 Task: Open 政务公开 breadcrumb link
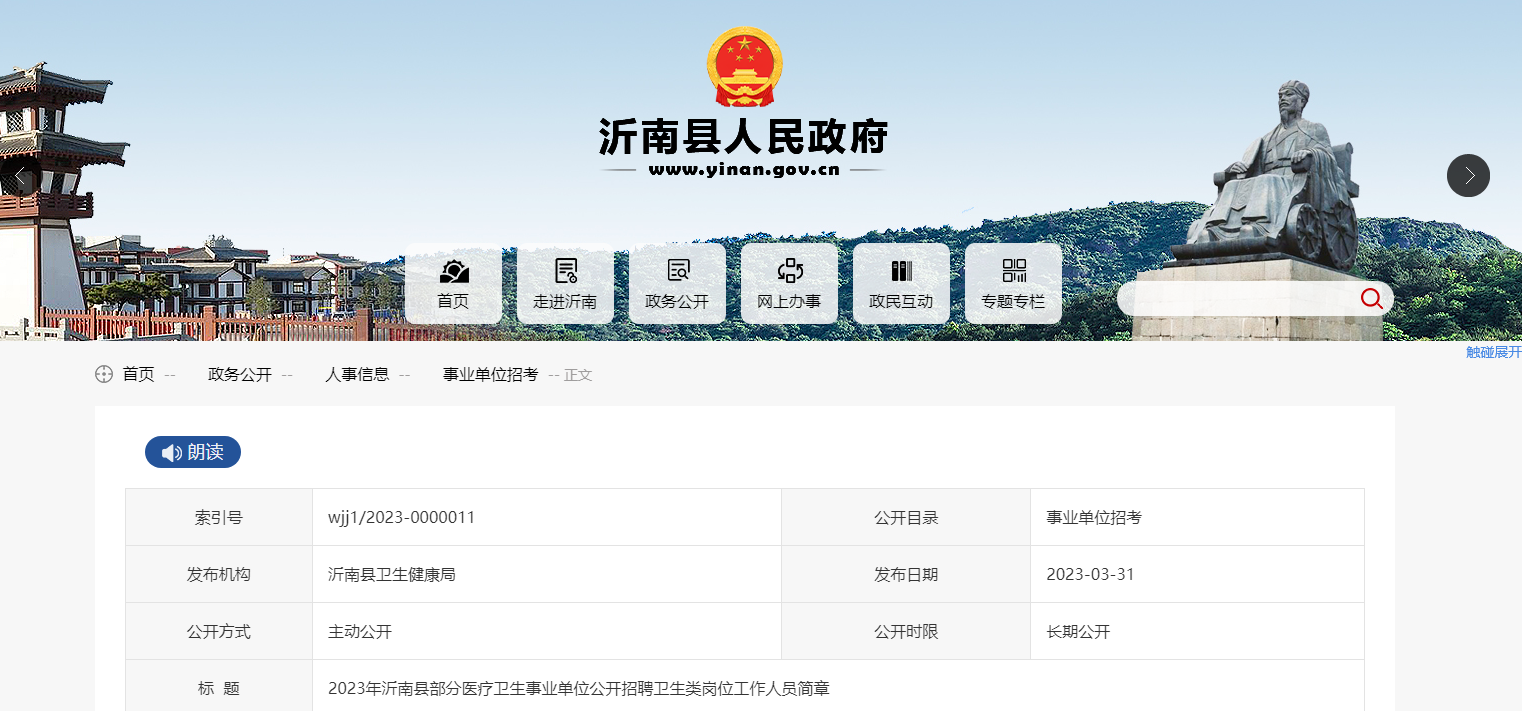240,375
